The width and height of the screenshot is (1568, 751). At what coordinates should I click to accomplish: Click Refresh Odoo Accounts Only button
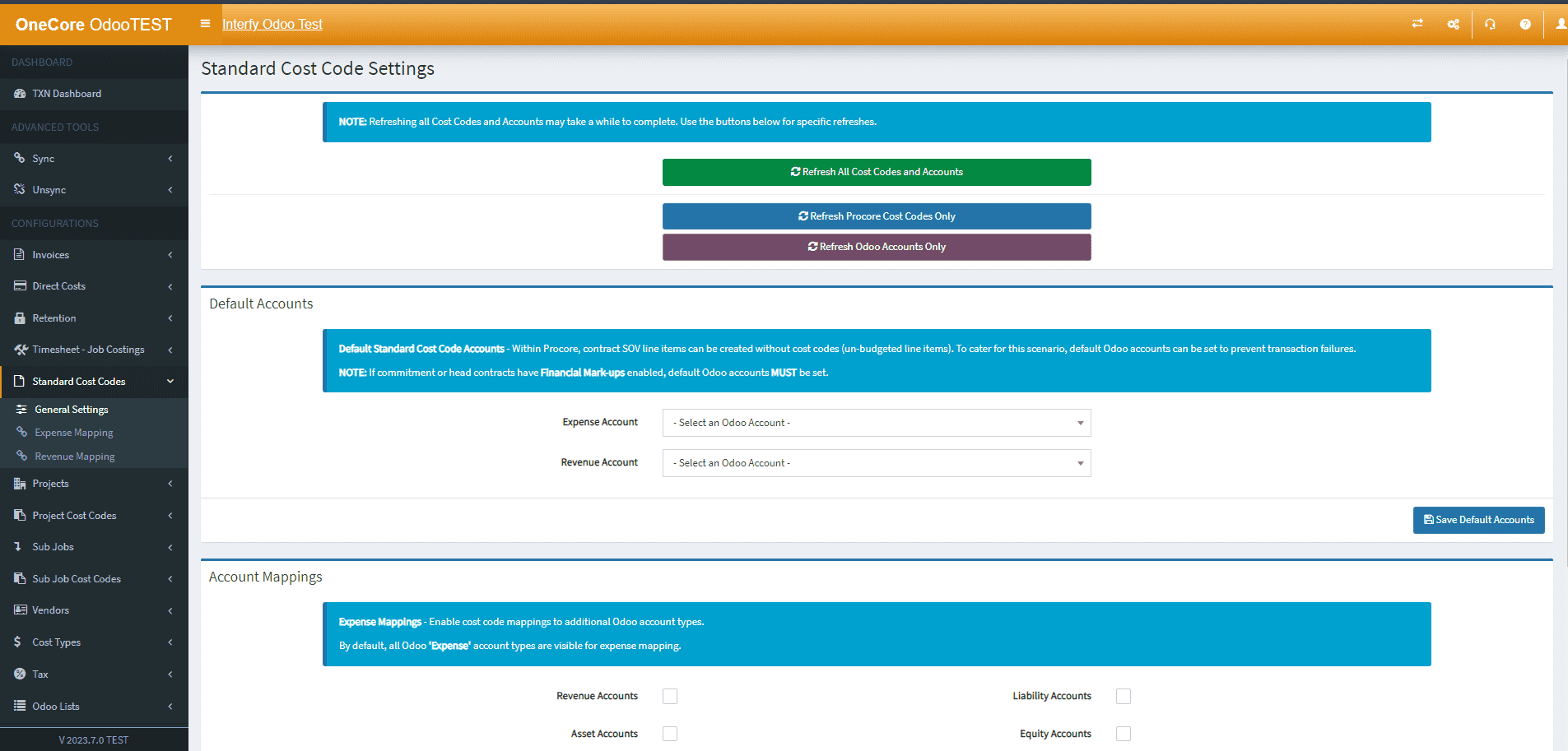tap(876, 247)
